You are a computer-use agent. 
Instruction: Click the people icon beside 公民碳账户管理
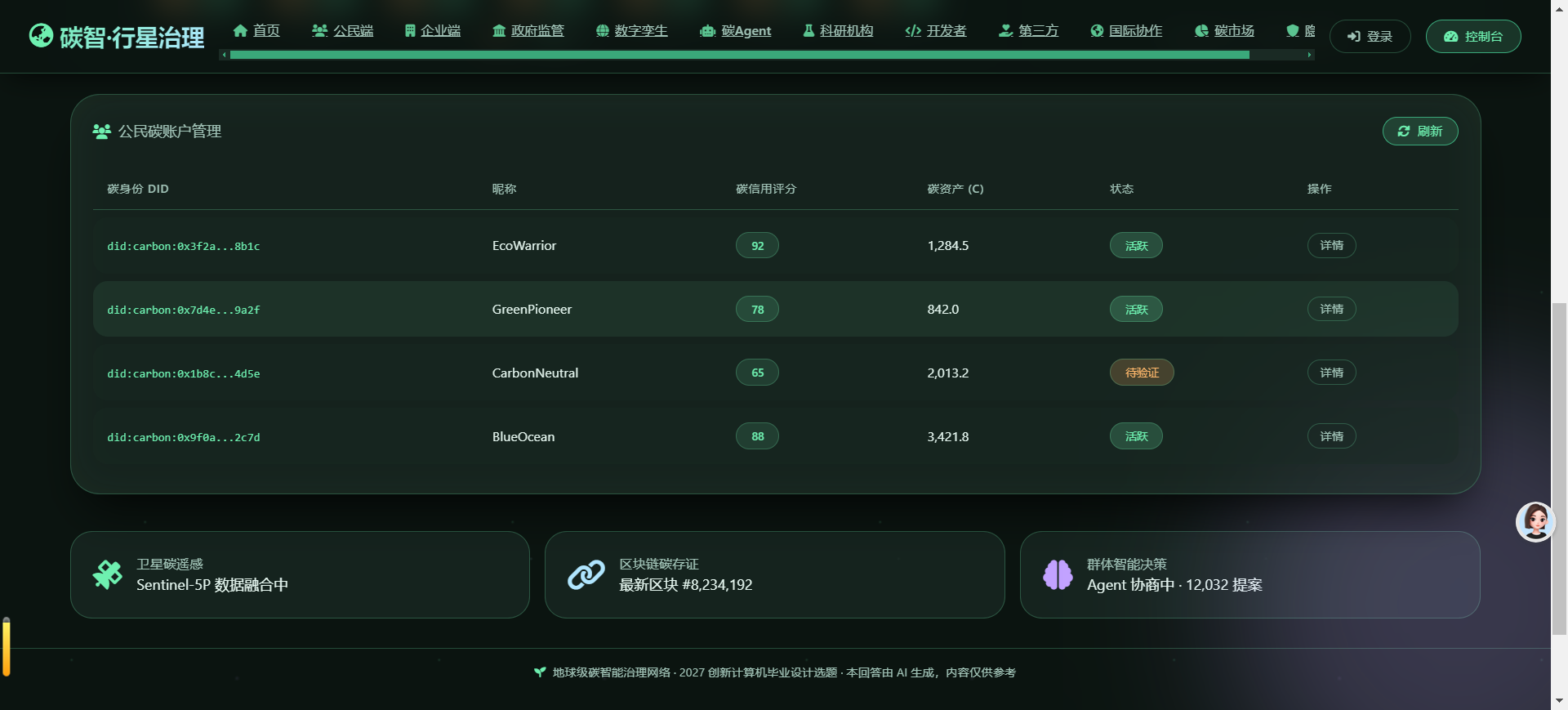point(101,132)
